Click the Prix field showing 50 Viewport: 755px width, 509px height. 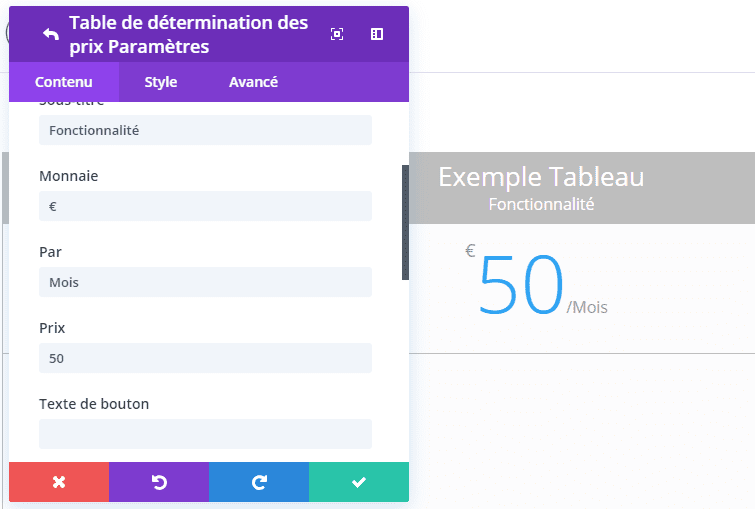(205, 358)
